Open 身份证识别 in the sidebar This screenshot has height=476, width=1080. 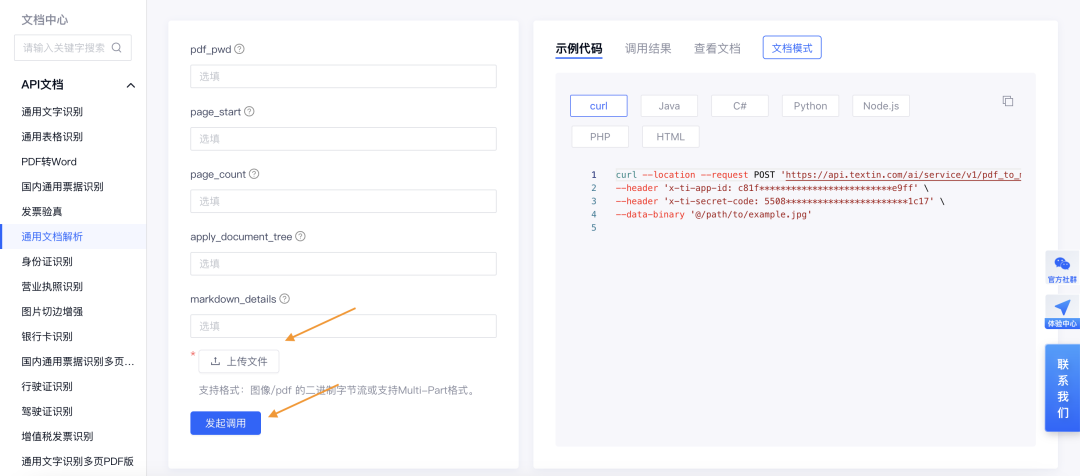(47, 262)
